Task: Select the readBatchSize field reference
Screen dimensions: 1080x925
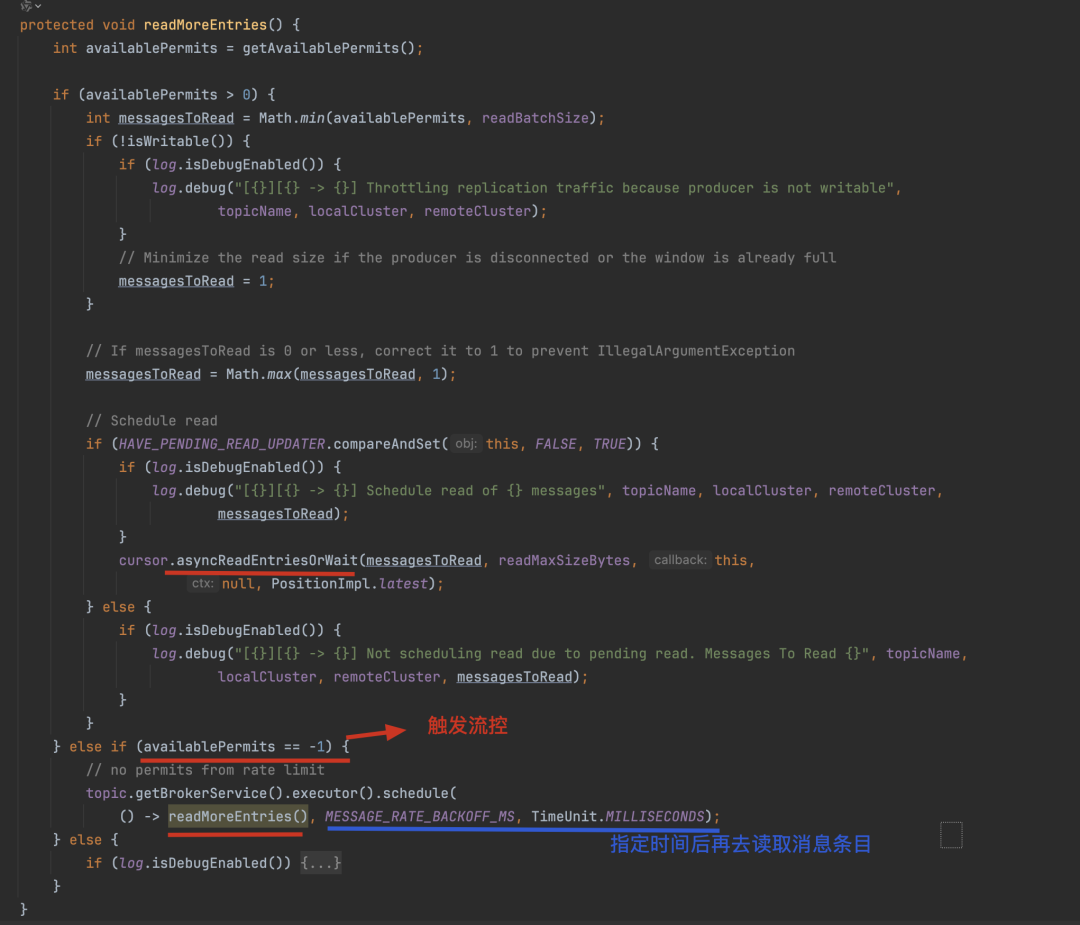Action: [535, 118]
